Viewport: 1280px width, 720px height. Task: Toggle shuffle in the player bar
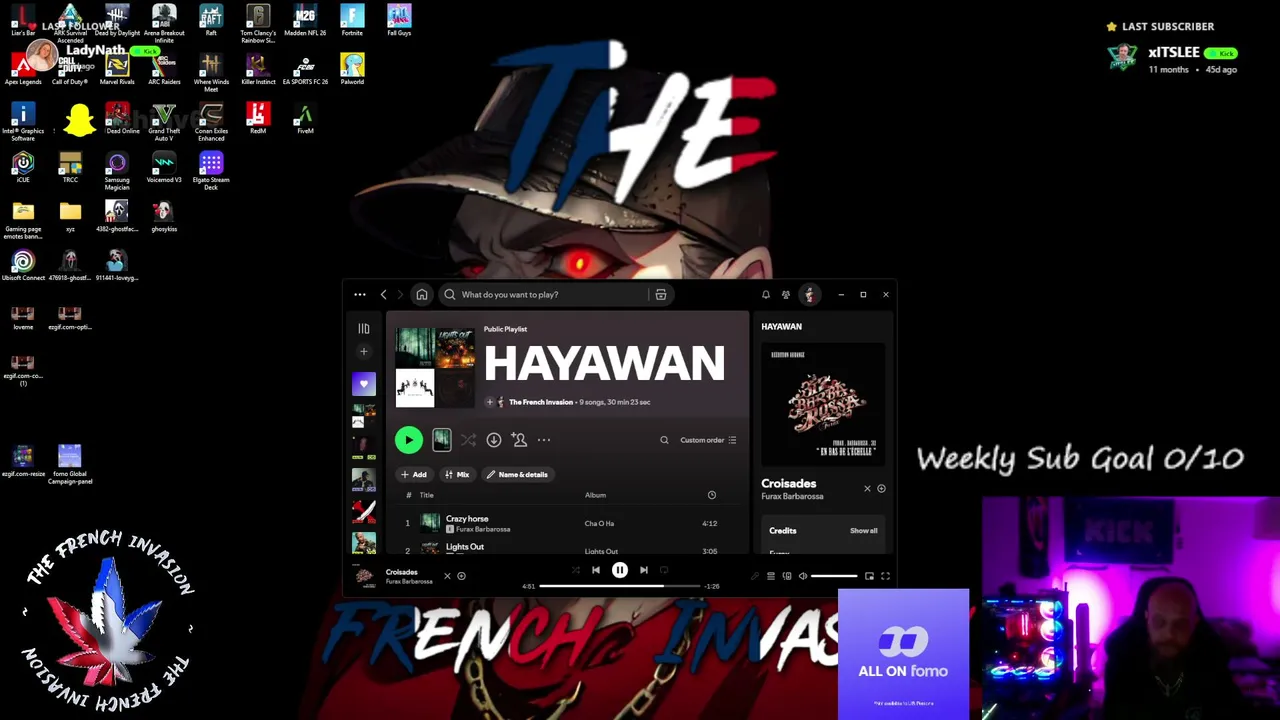575,570
